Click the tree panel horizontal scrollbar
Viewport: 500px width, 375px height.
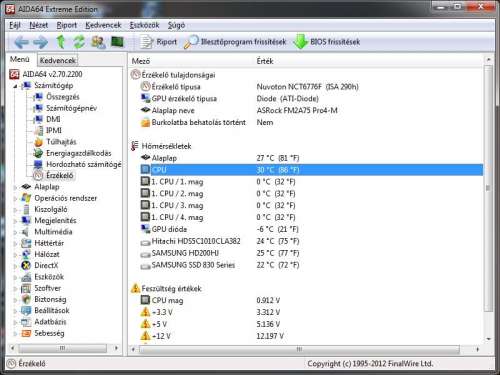[x=63, y=348]
